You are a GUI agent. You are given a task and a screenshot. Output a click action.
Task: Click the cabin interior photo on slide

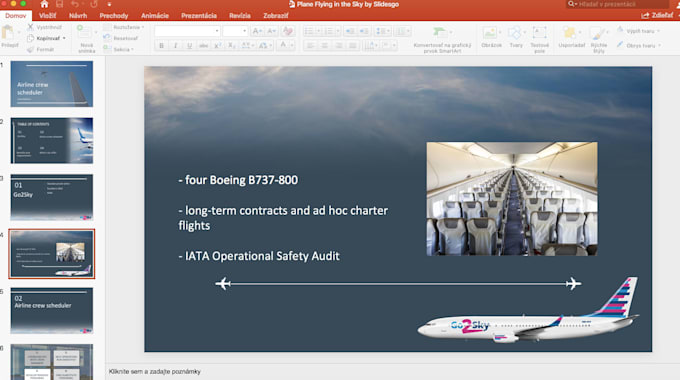512,199
